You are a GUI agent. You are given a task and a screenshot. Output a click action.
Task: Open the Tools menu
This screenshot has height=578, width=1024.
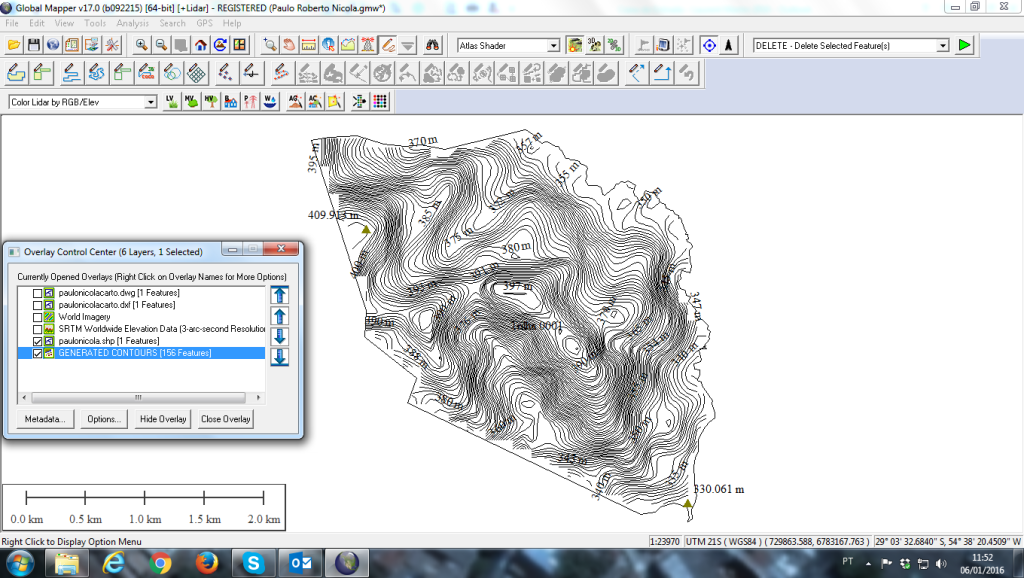pos(95,23)
